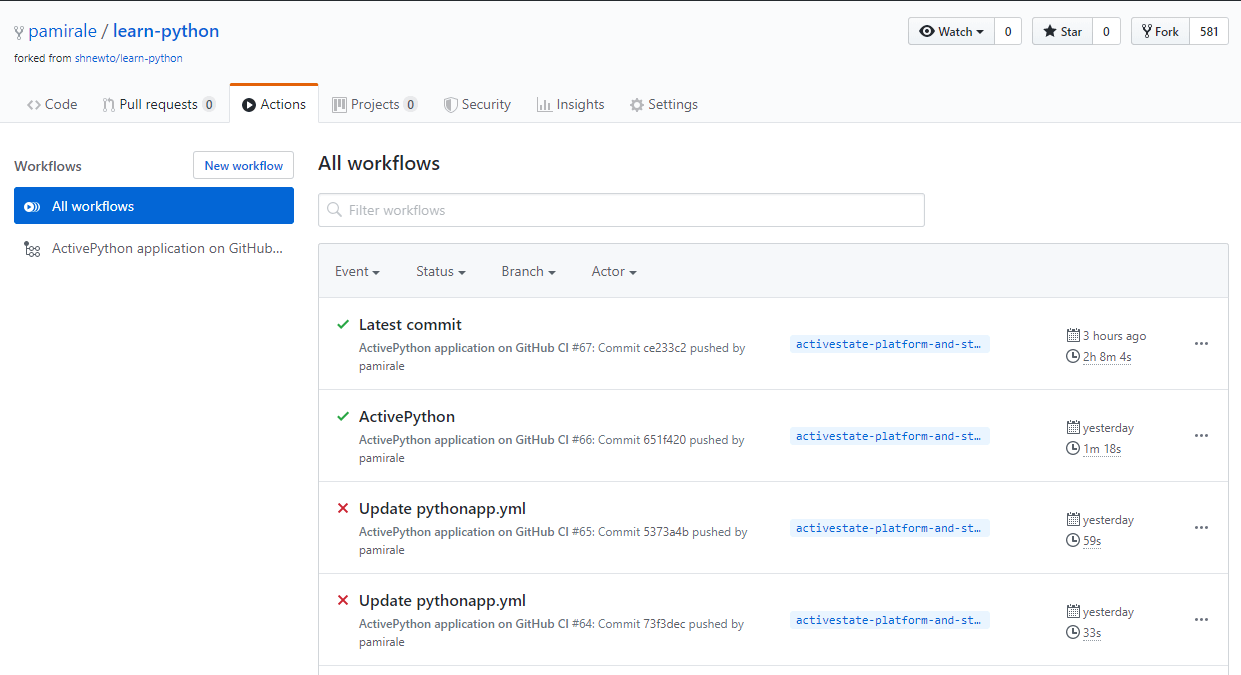This screenshot has height=675, width=1241.
Task: Star the repository
Action: (1062, 31)
